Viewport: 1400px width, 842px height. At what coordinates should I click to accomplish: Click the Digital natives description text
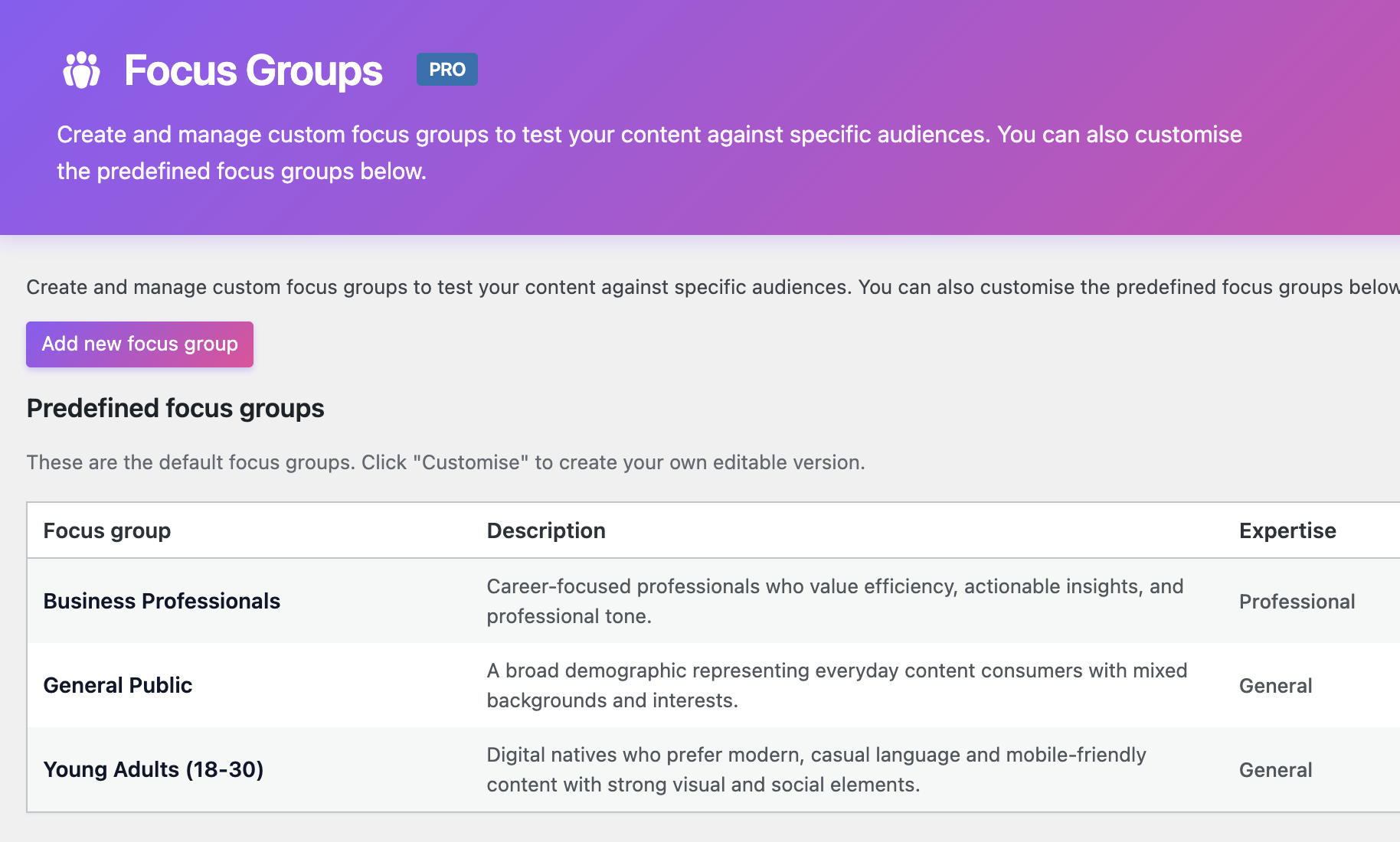816,769
